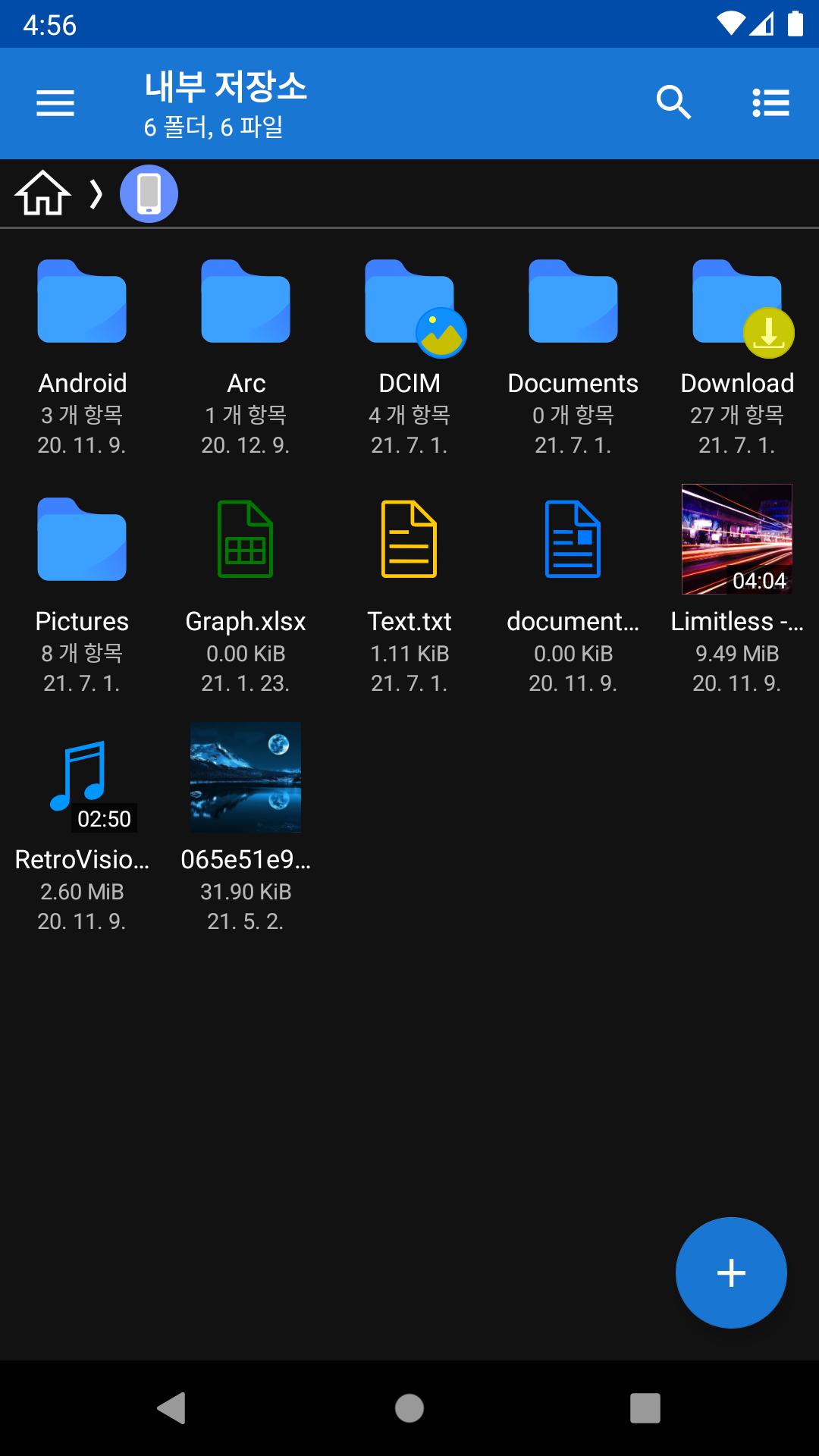
Task: Click the 'DCIM' folder name
Action: click(x=409, y=384)
